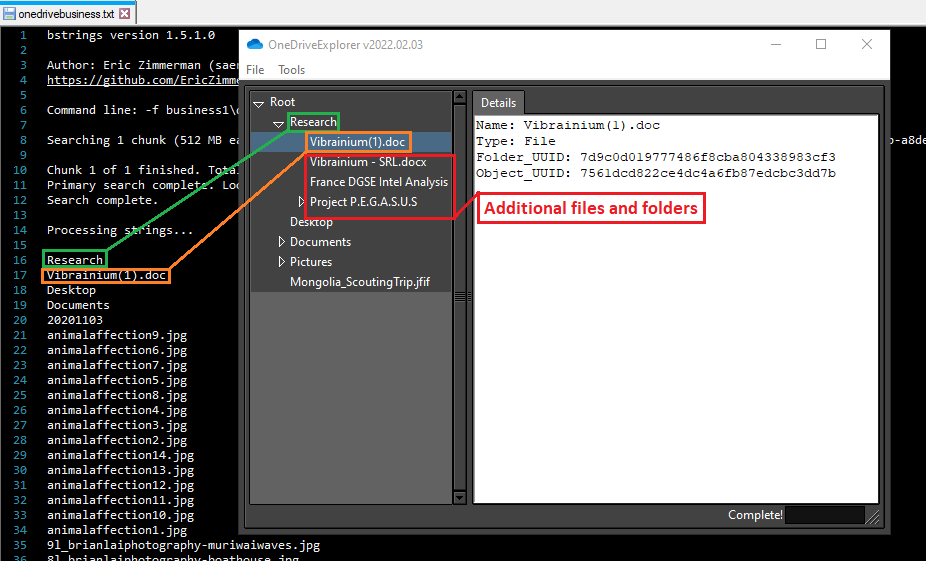
Task: Click tree scrollbar up arrow
Action: 459,97
